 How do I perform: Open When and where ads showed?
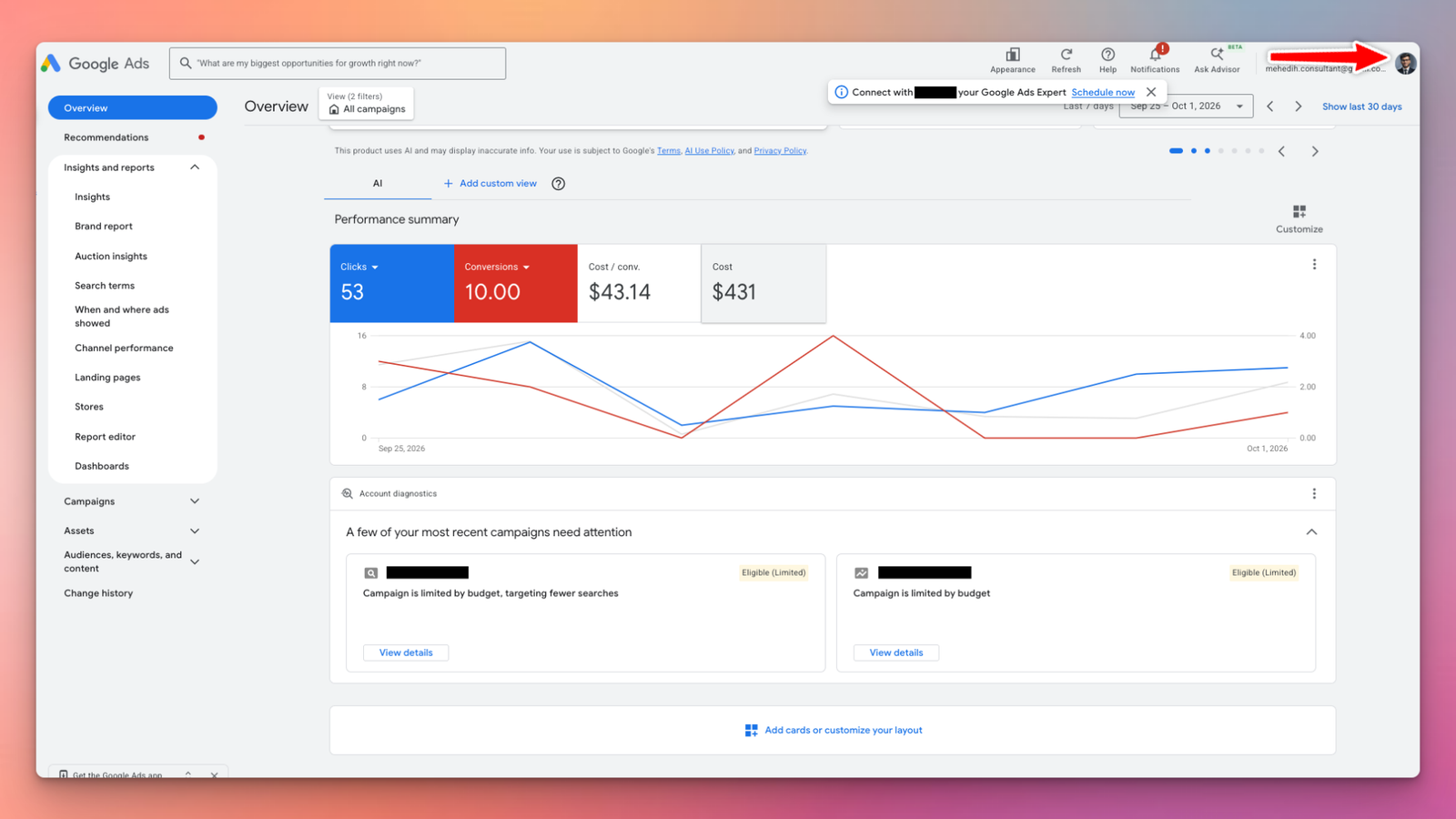pos(122,317)
